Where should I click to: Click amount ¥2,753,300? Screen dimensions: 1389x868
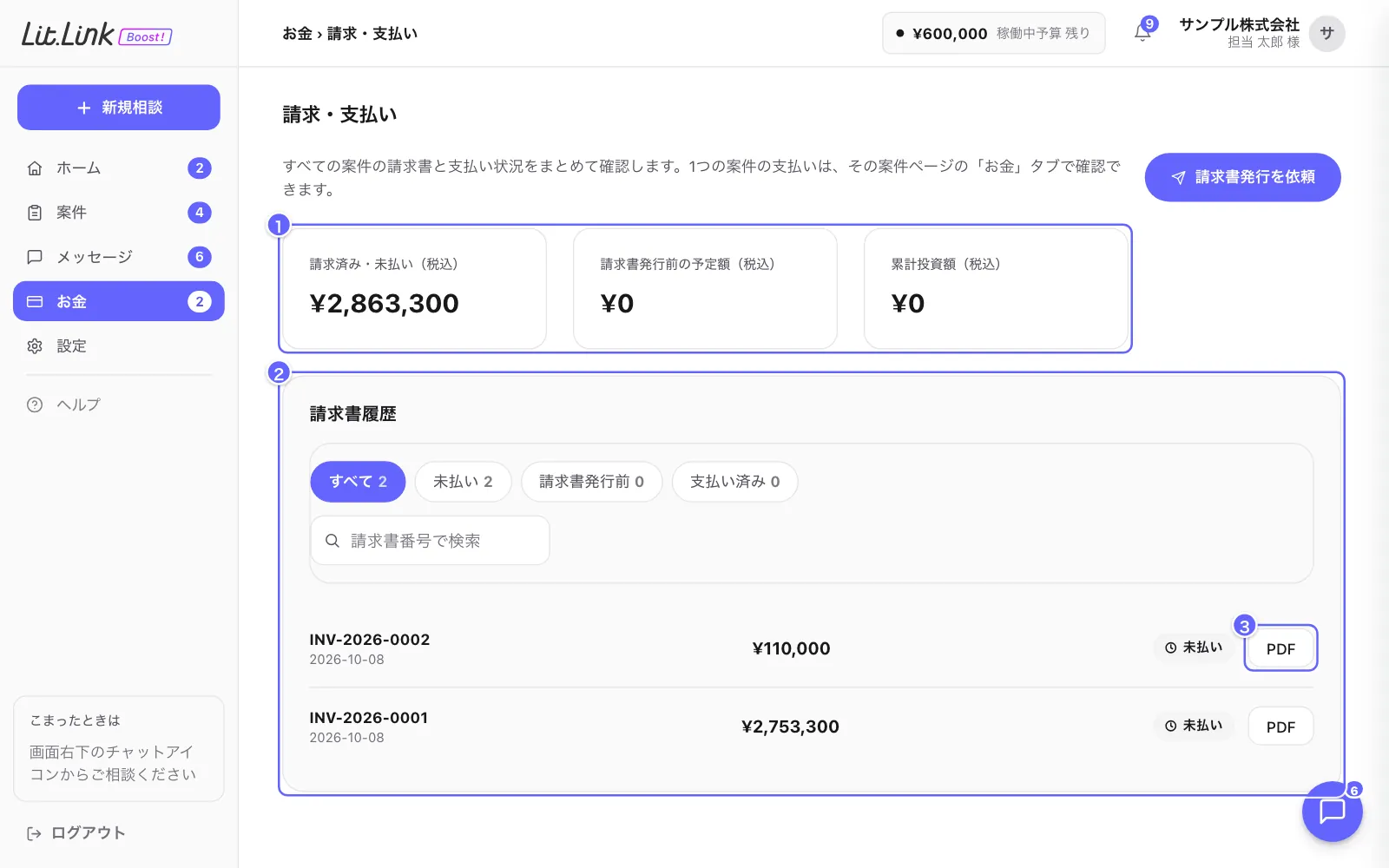point(790,727)
